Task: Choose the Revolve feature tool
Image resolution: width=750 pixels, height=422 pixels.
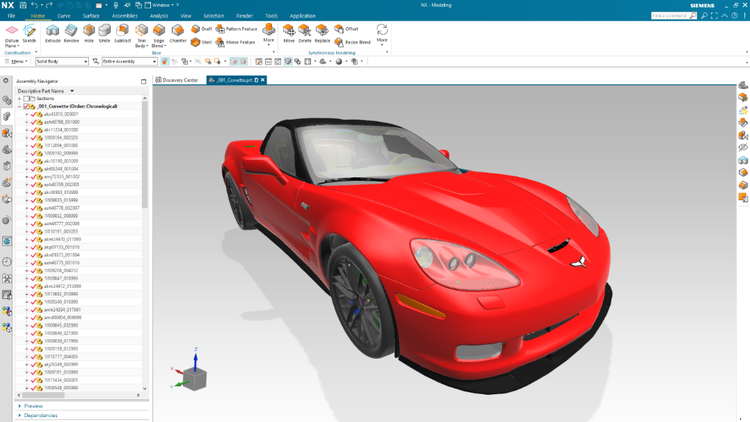Action: point(71,33)
